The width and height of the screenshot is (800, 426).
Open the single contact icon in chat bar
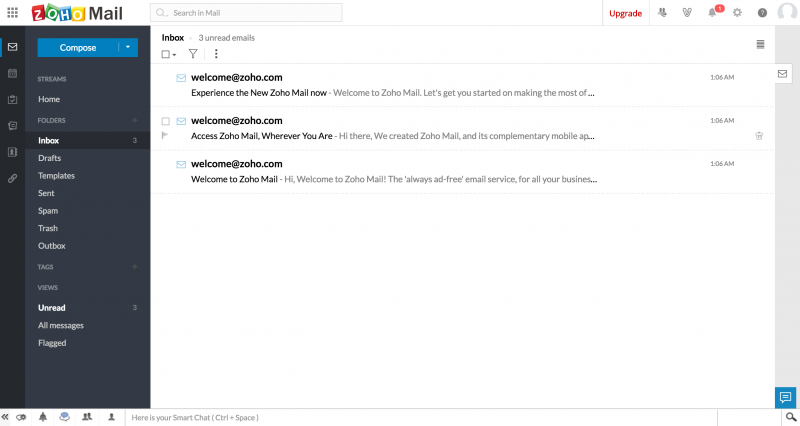pos(111,417)
